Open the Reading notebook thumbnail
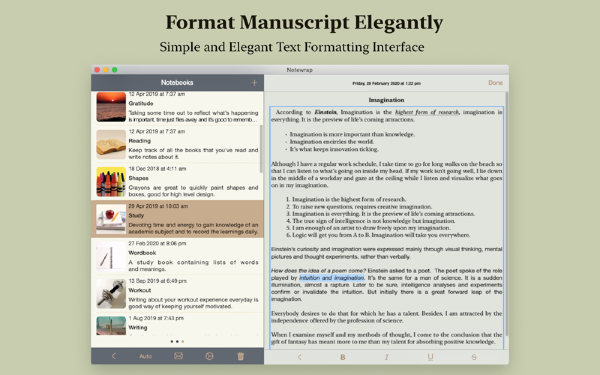The width and height of the screenshot is (600, 375). (111, 144)
